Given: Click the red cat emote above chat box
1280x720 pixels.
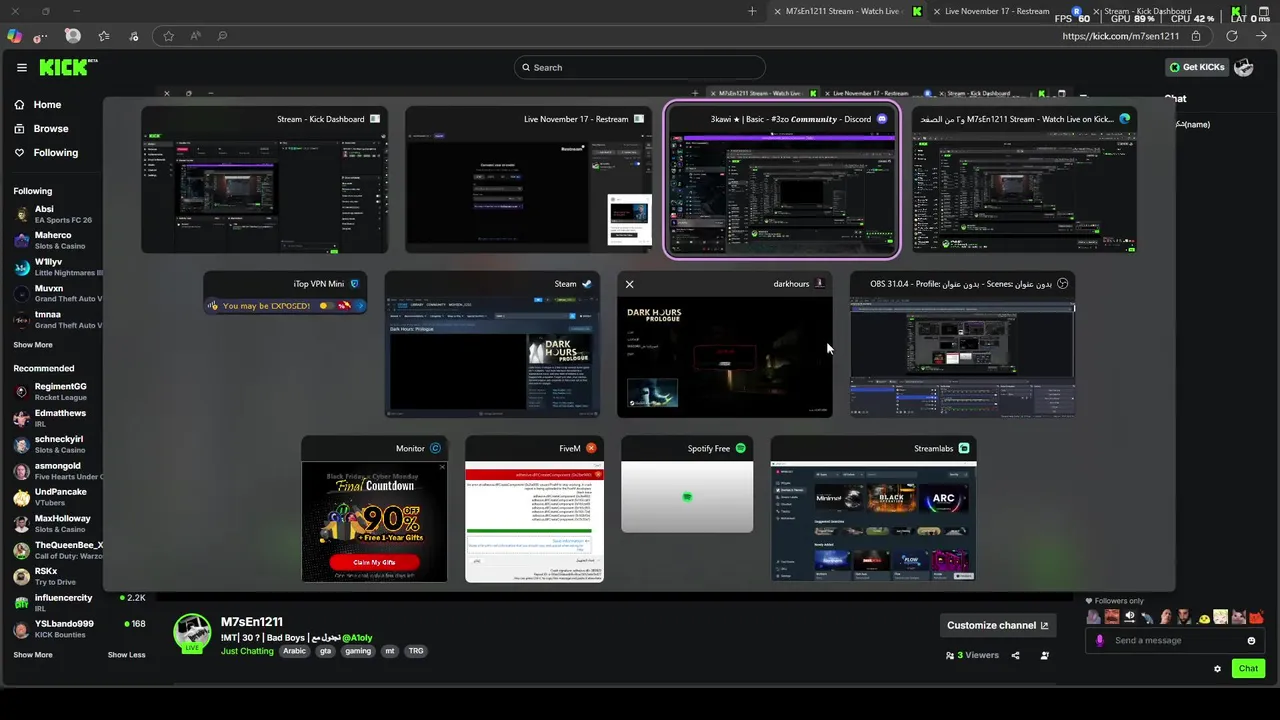Looking at the screenshot, I should [x=1256, y=617].
